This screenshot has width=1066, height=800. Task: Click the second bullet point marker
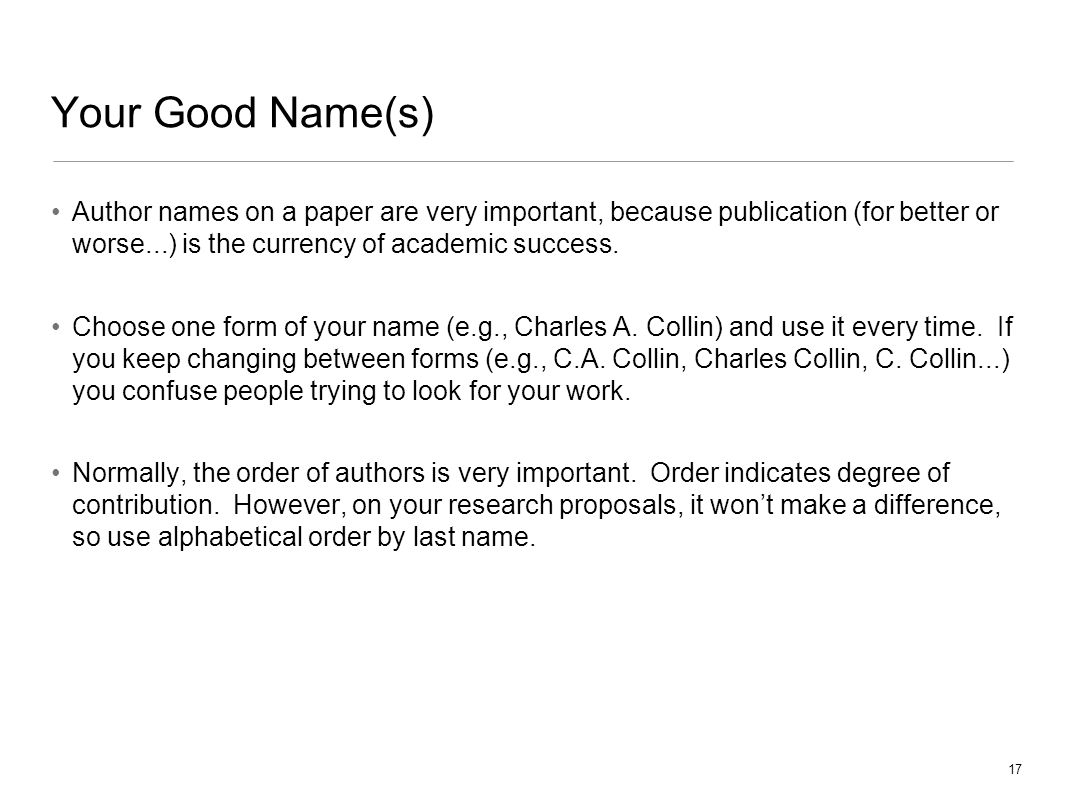click(56, 327)
